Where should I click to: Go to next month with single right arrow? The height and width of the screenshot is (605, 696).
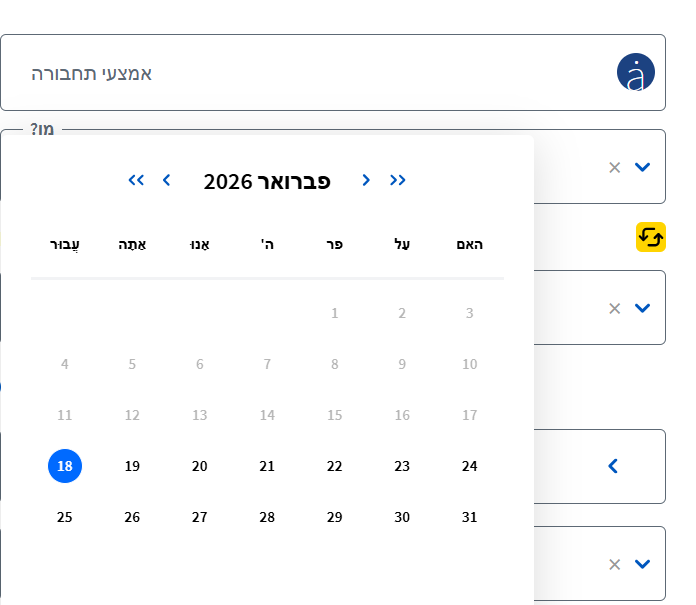point(366,180)
